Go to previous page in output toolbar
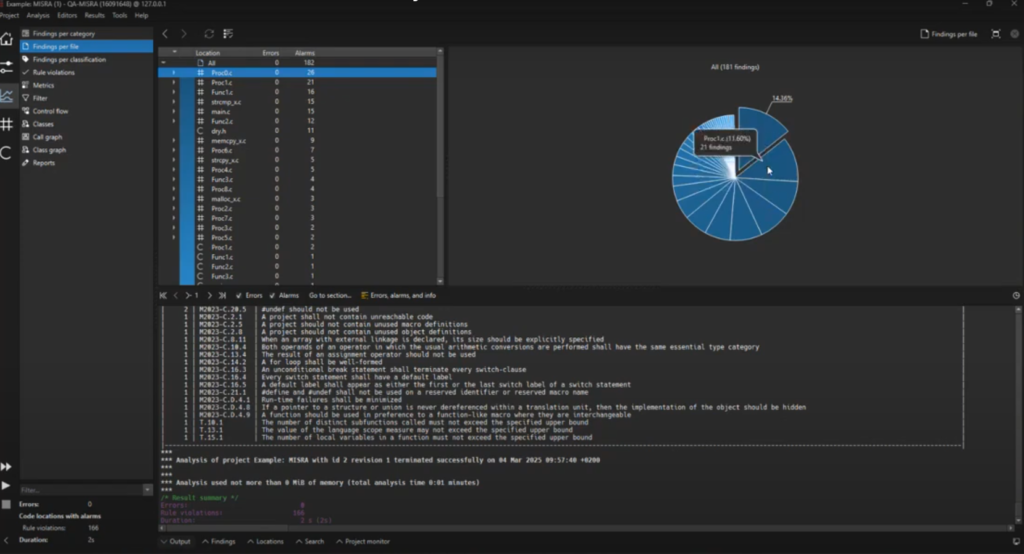 pos(175,295)
